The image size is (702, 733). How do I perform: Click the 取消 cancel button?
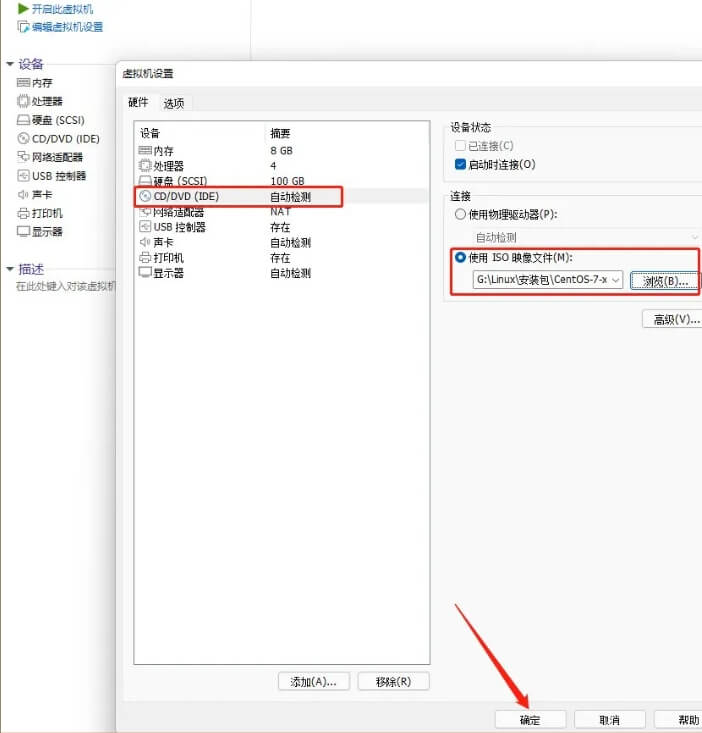click(x=609, y=720)
